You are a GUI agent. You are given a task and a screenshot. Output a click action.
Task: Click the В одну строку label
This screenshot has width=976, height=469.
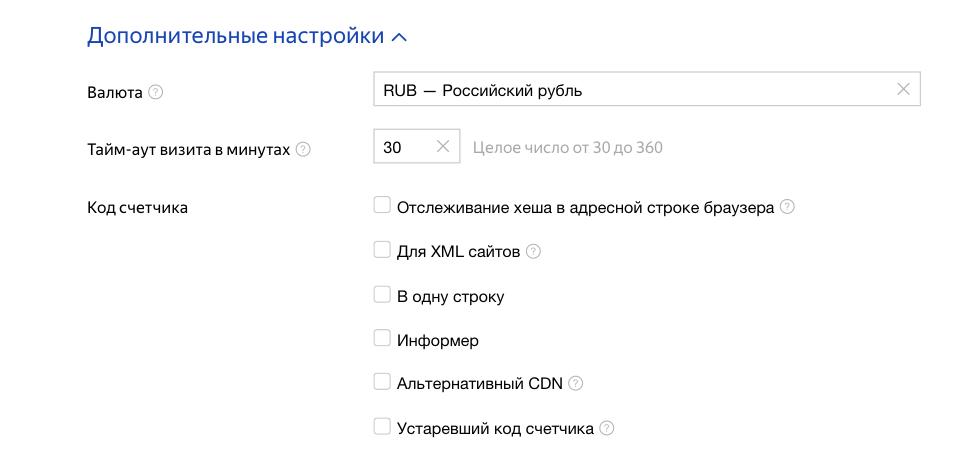point(450,297)
